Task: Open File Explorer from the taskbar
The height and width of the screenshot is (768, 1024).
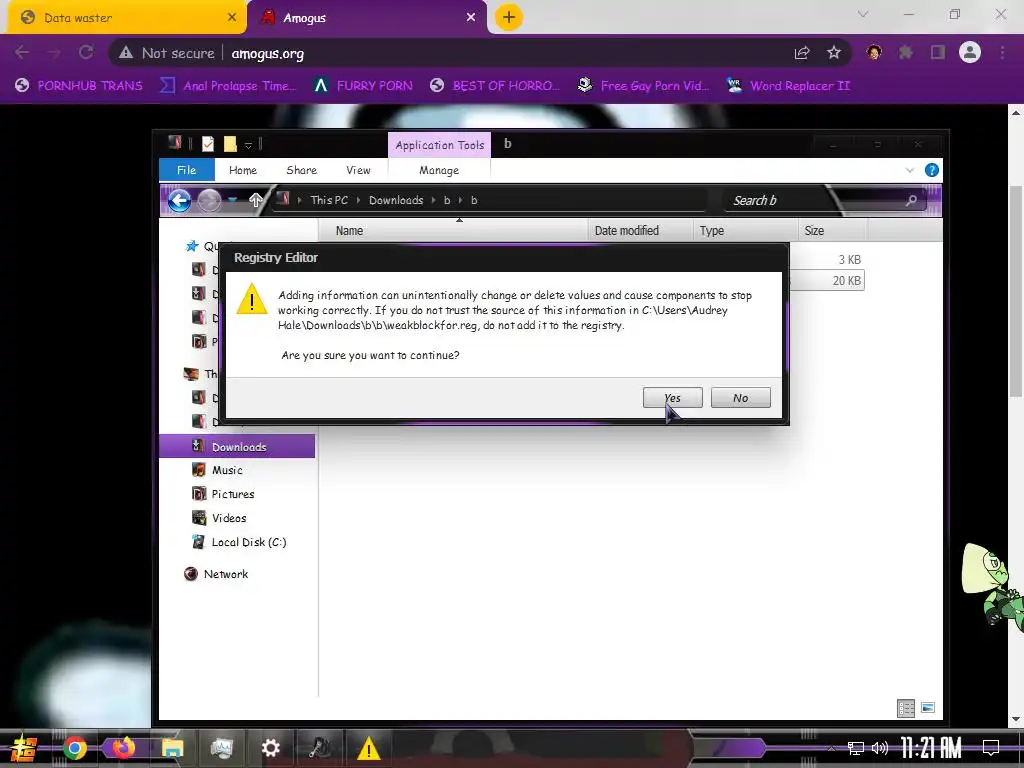Action: pos(172,748)
